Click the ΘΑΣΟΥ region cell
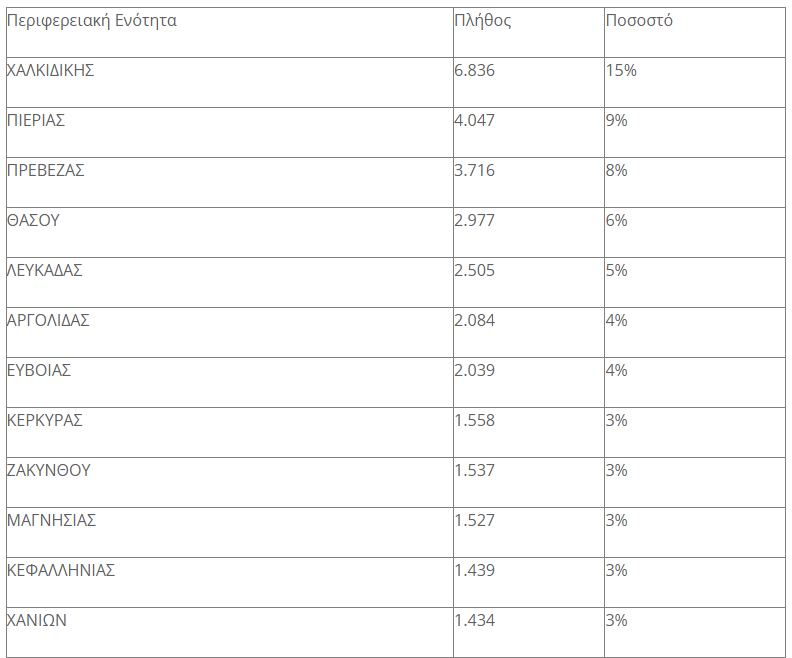This screenshot has width=792, height=658. click(x=33, y=221)
